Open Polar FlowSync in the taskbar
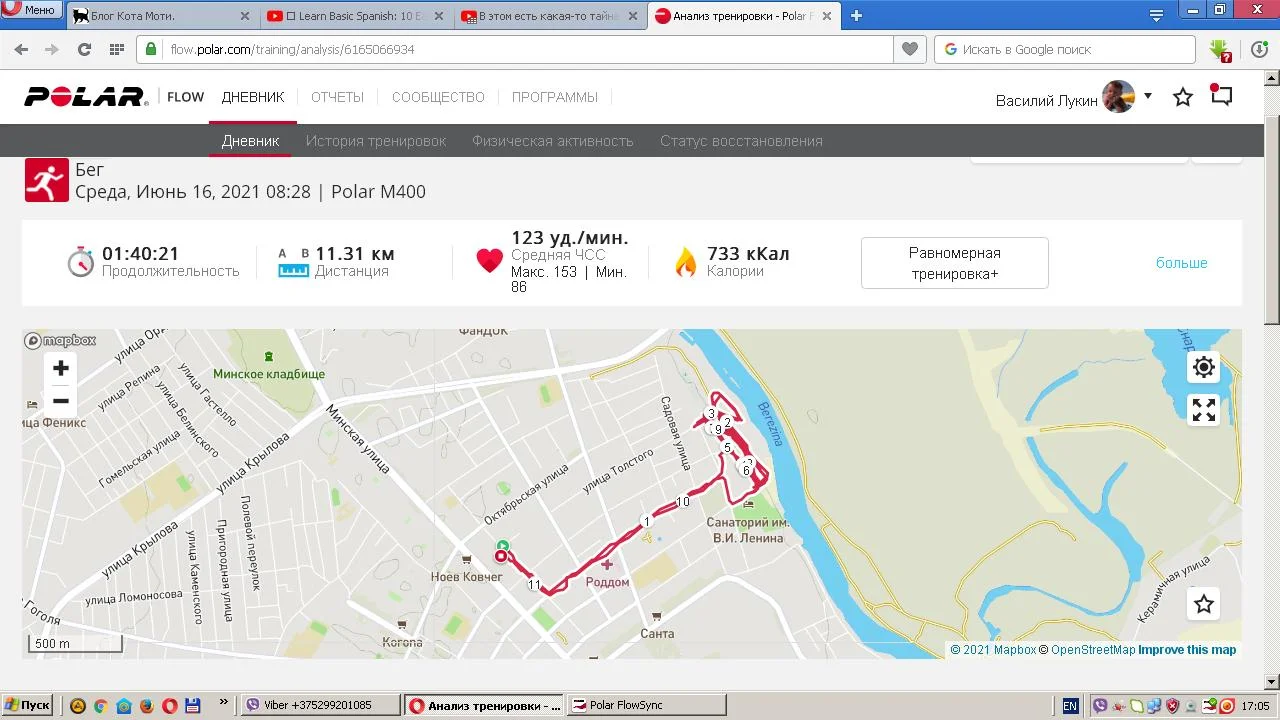The width and height of the screenshot is (1280, 720). (x=647, y=705)
